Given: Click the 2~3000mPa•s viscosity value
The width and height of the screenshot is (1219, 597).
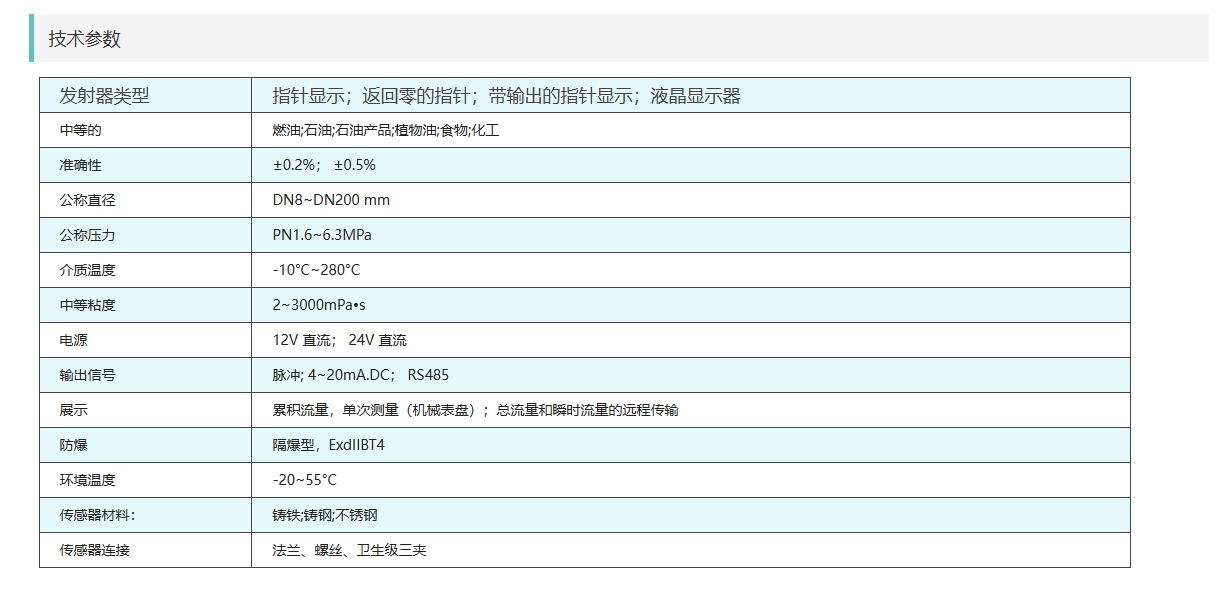Looking at the screenshot, I should click(319, 305).
